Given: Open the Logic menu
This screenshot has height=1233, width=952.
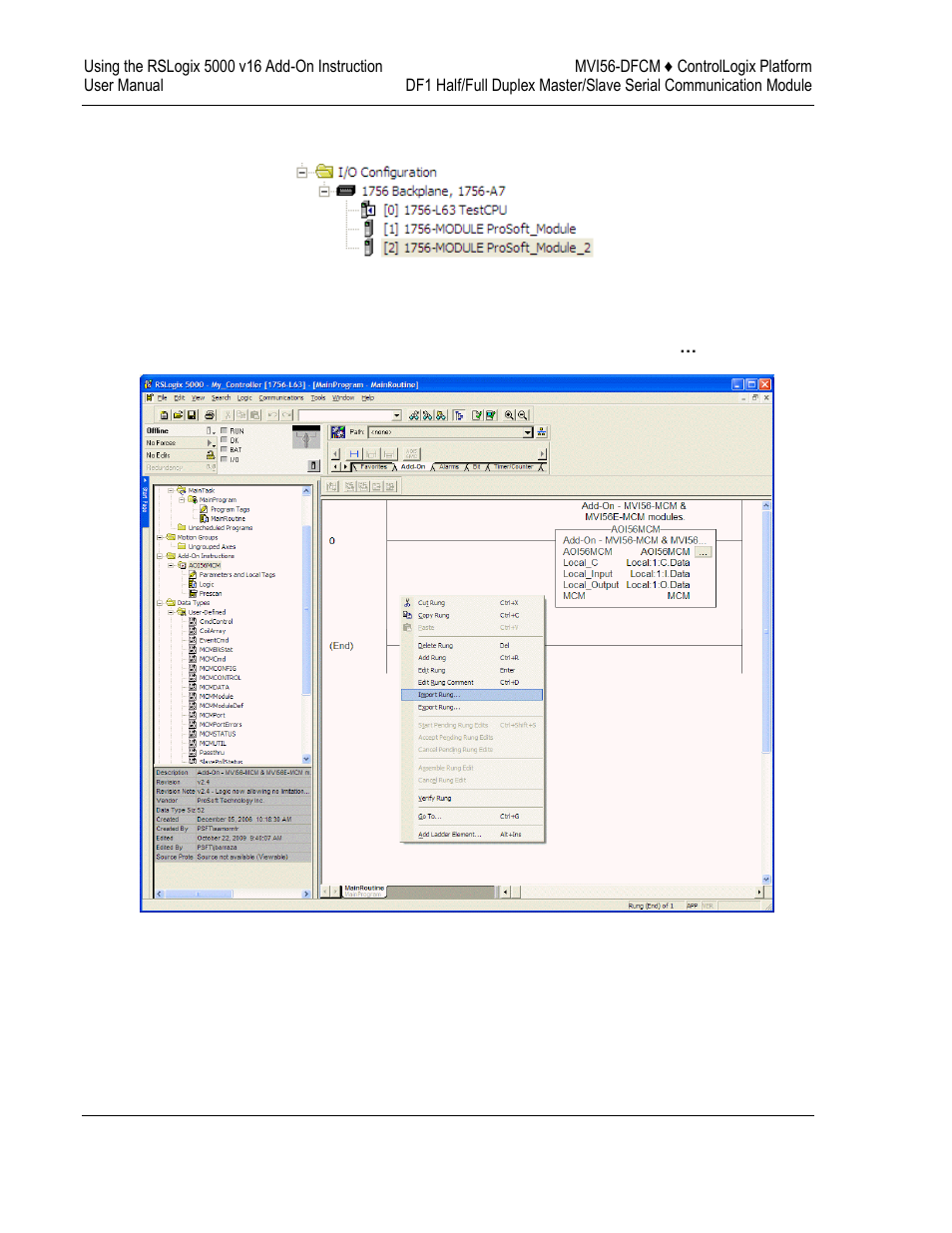Looking at the screenshot, I should 244,397.
